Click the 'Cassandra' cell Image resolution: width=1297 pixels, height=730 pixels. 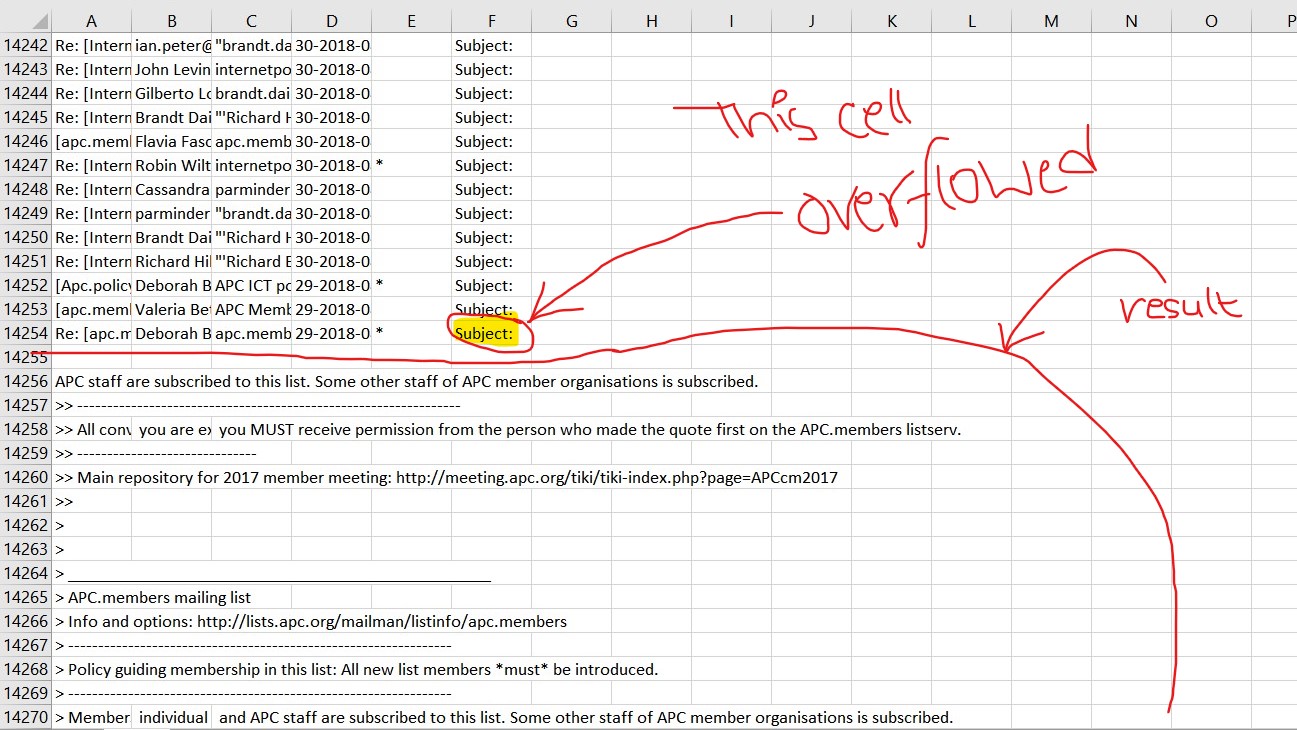171,189
